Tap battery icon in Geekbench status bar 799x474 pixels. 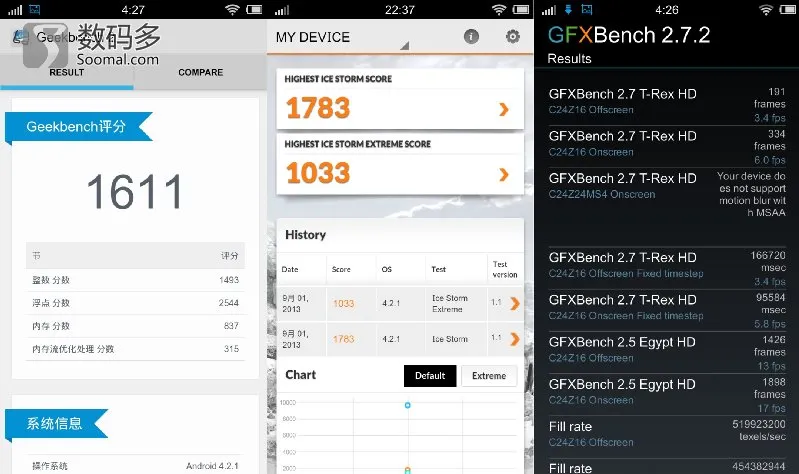click(x=254, y=9)
